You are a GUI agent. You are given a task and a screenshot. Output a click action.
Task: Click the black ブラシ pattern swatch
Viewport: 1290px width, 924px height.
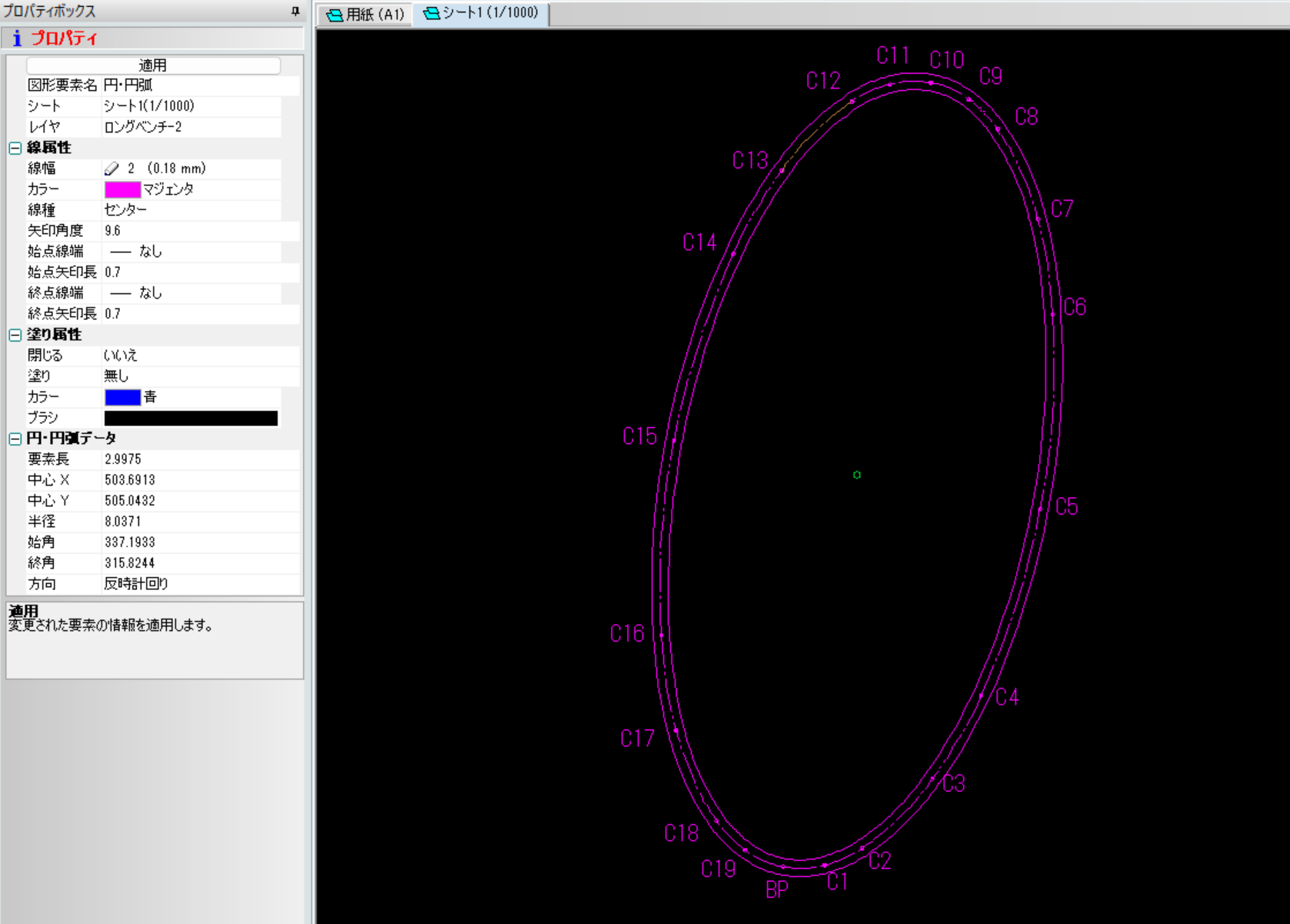click(x=191, y=418)
